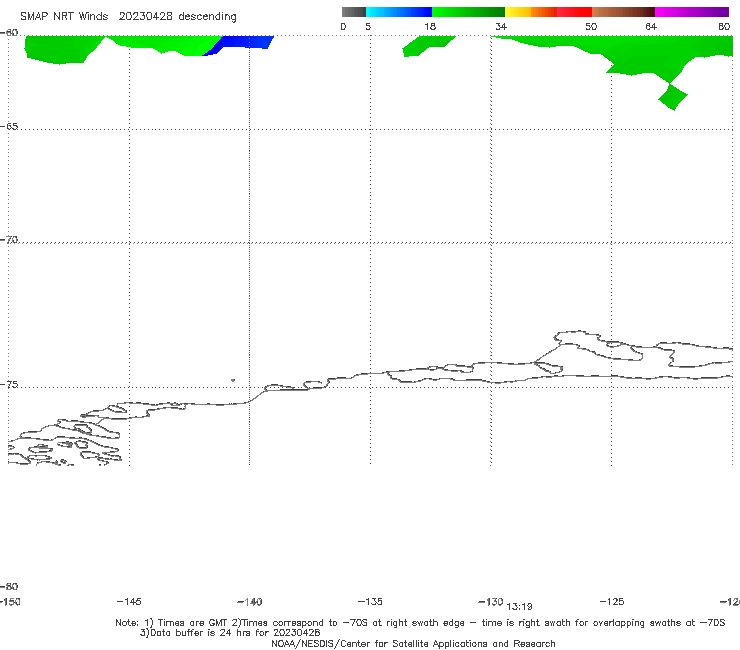The image size is (740, 650).
Task: Click the longitude label '-135'
Action: coord(370,601)
